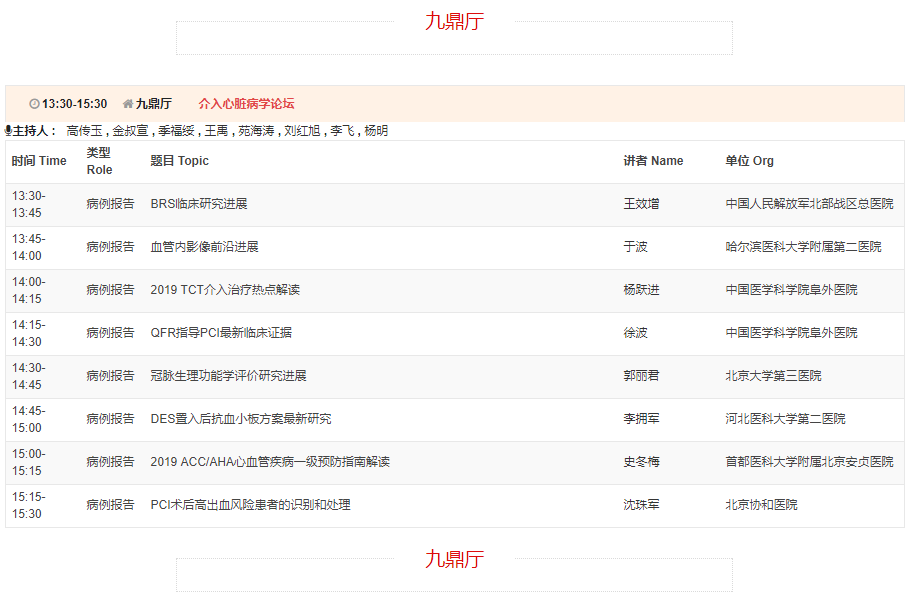This screenshot has height=610, width=909.
Task: Click 病例报告 in the 沈珠军 row
Action: coord(110,504)
